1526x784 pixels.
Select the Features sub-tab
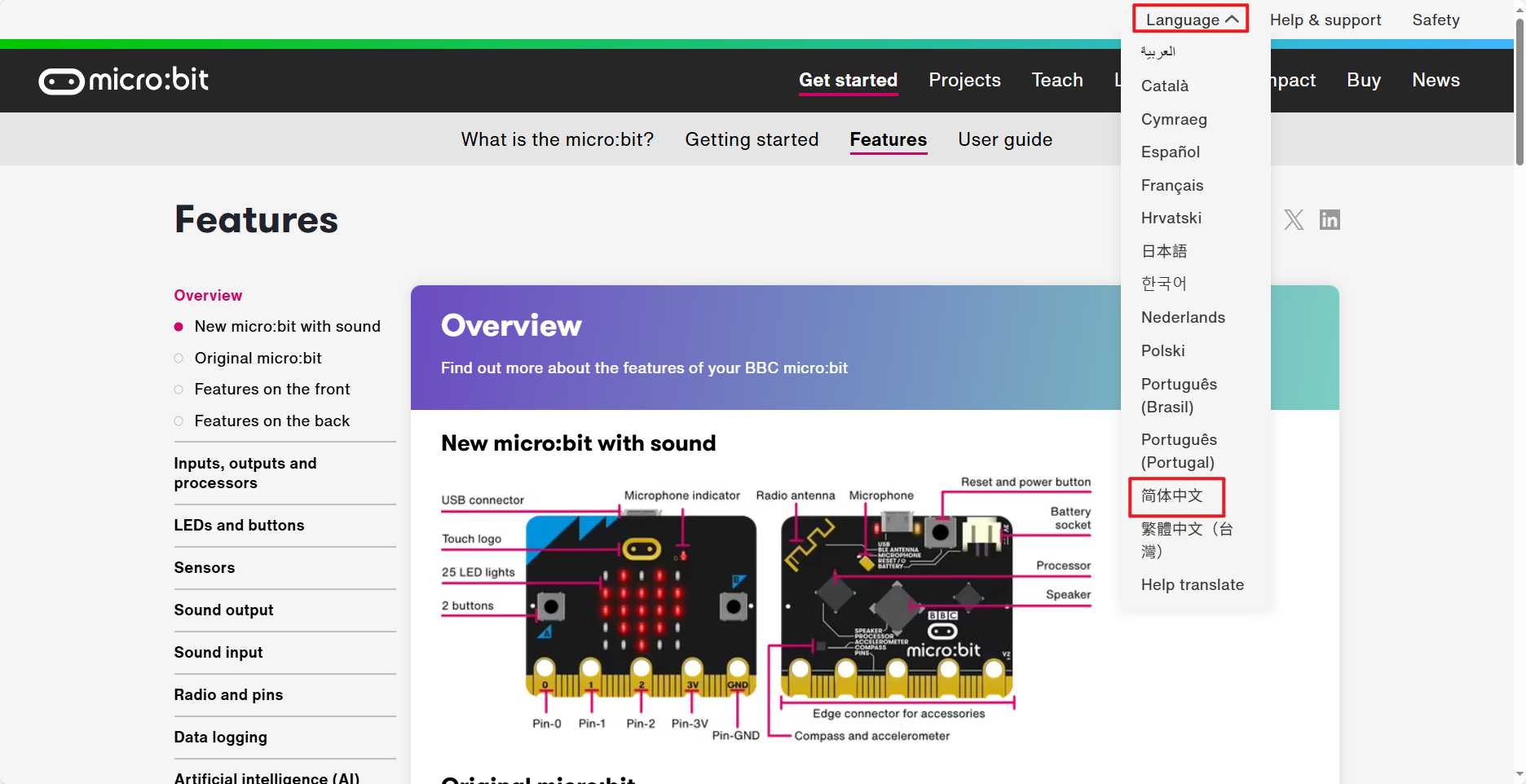(x=888, y=139)
